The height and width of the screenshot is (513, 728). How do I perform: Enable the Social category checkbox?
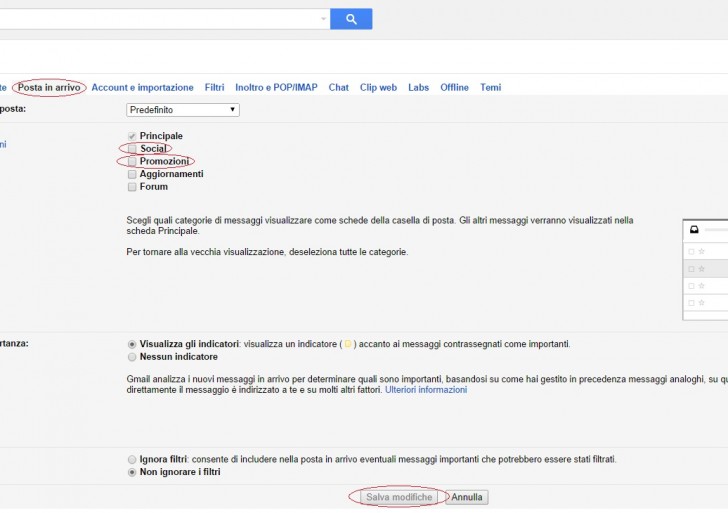[132, 149]
